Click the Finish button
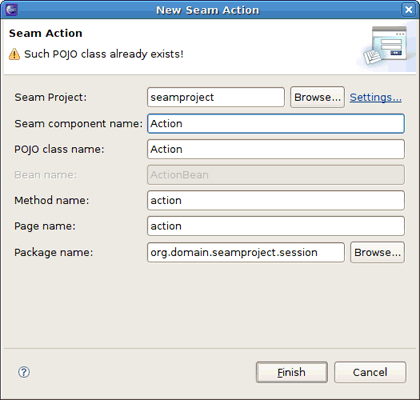 tap(292, 372)
